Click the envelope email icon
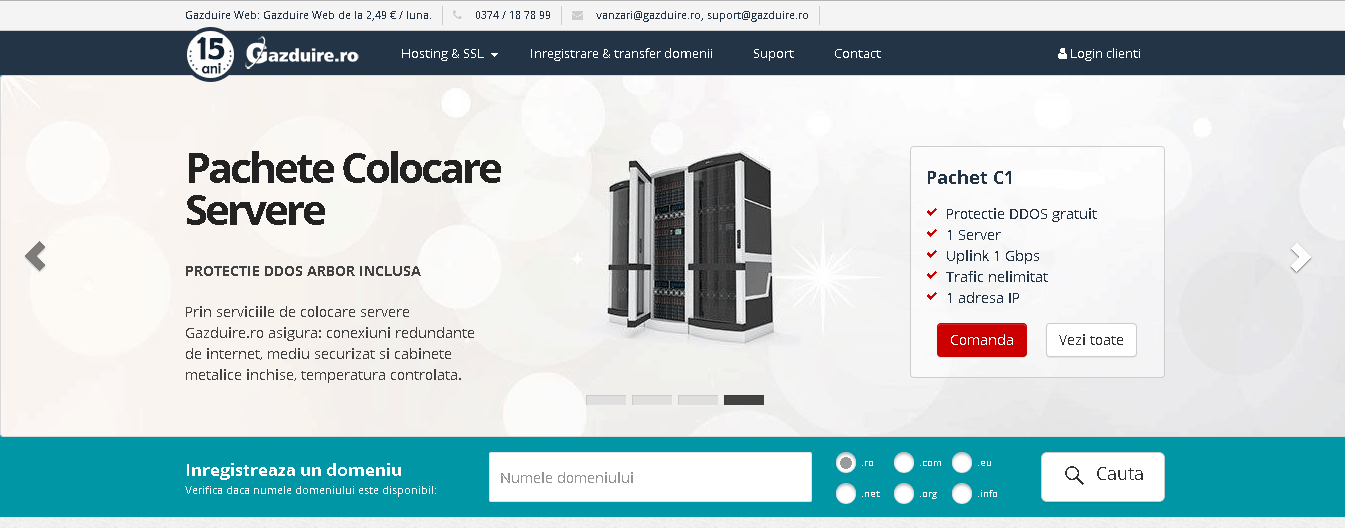The width and height of the screenshot is (1345, 528). click(577, 15)
